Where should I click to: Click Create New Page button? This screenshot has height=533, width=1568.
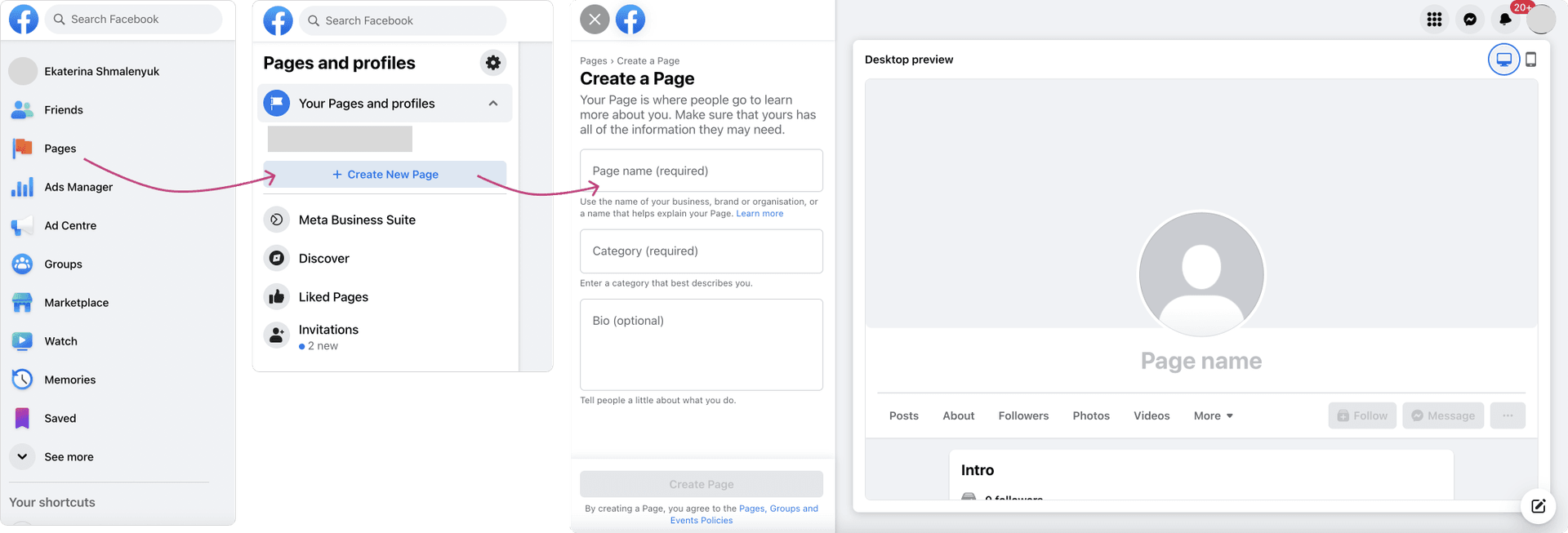point(385,175)
